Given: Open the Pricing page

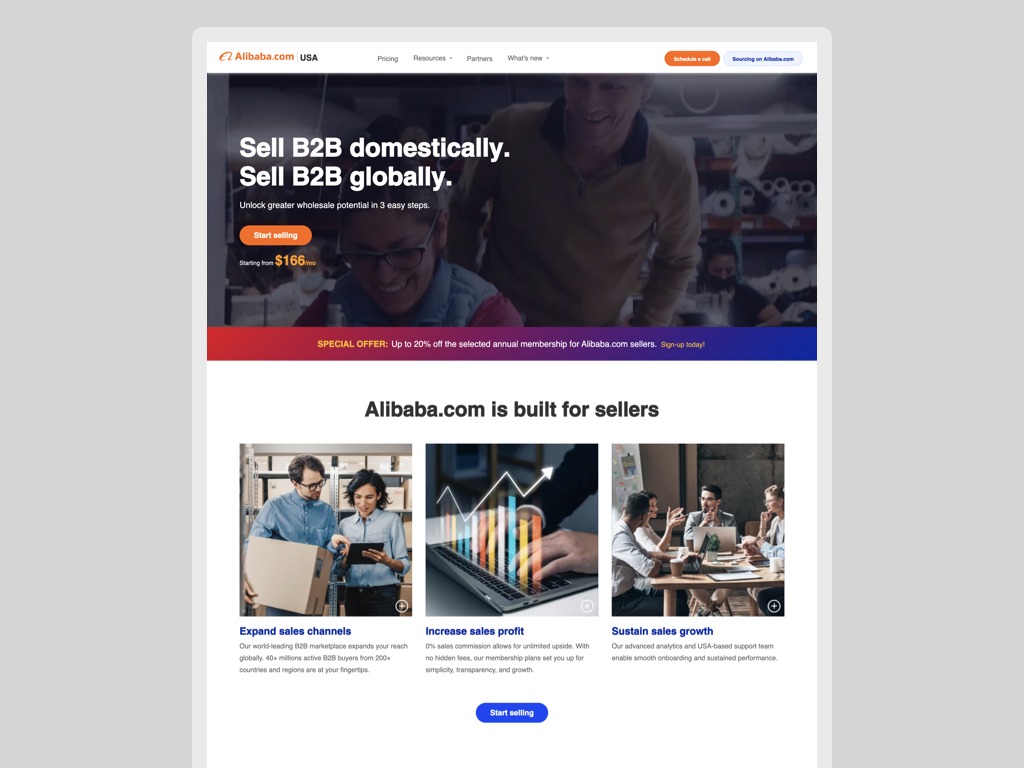Looking at the screenshot, I should 387,59.
